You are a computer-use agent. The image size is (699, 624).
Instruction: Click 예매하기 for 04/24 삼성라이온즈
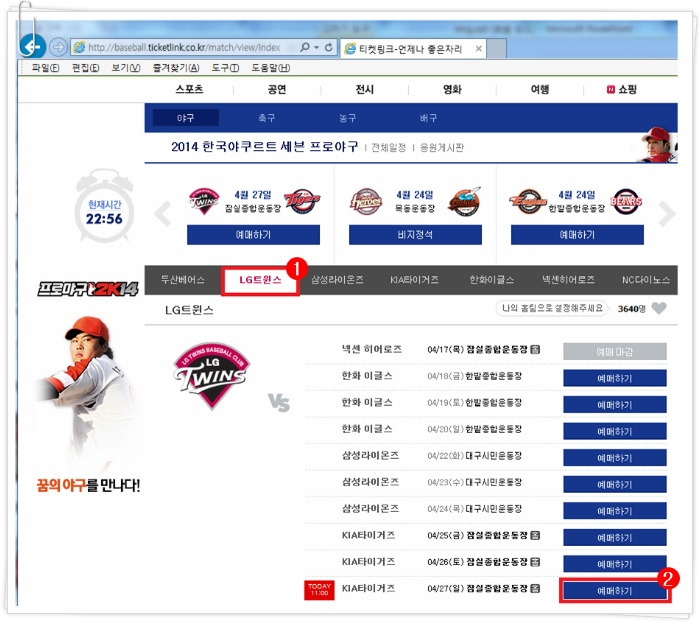pos(615,511)
